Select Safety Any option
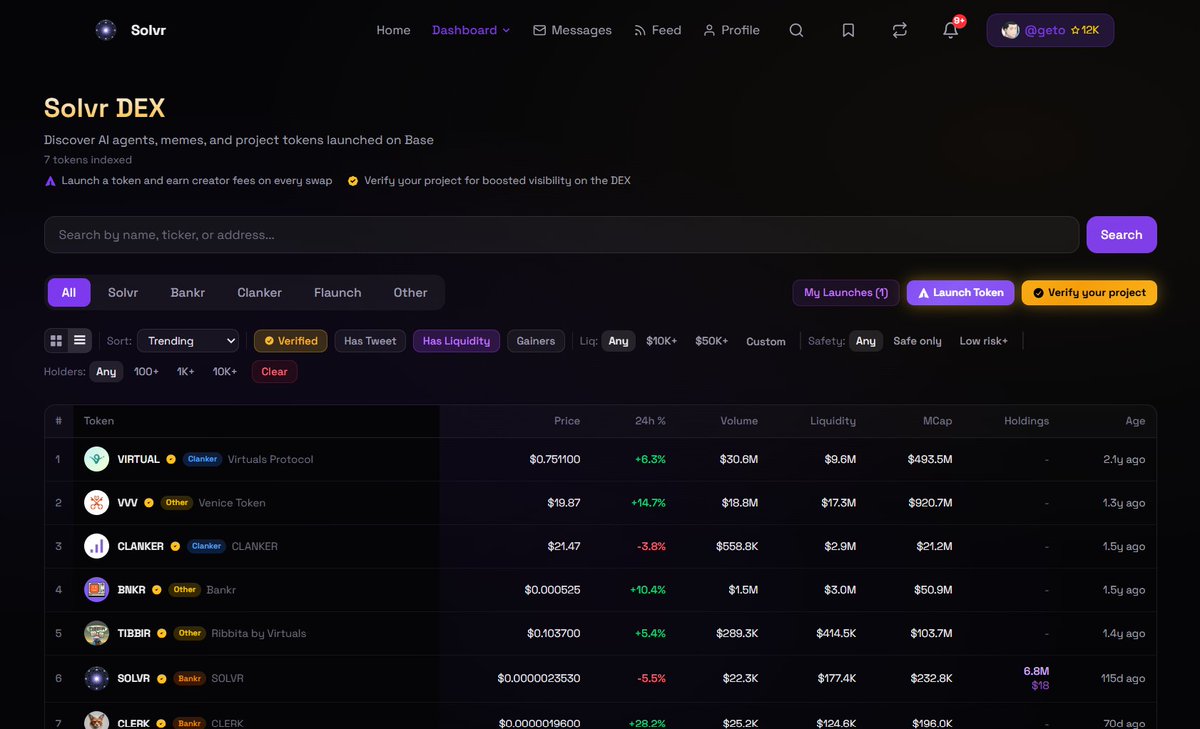1200x729 pixels. point(866,341)
